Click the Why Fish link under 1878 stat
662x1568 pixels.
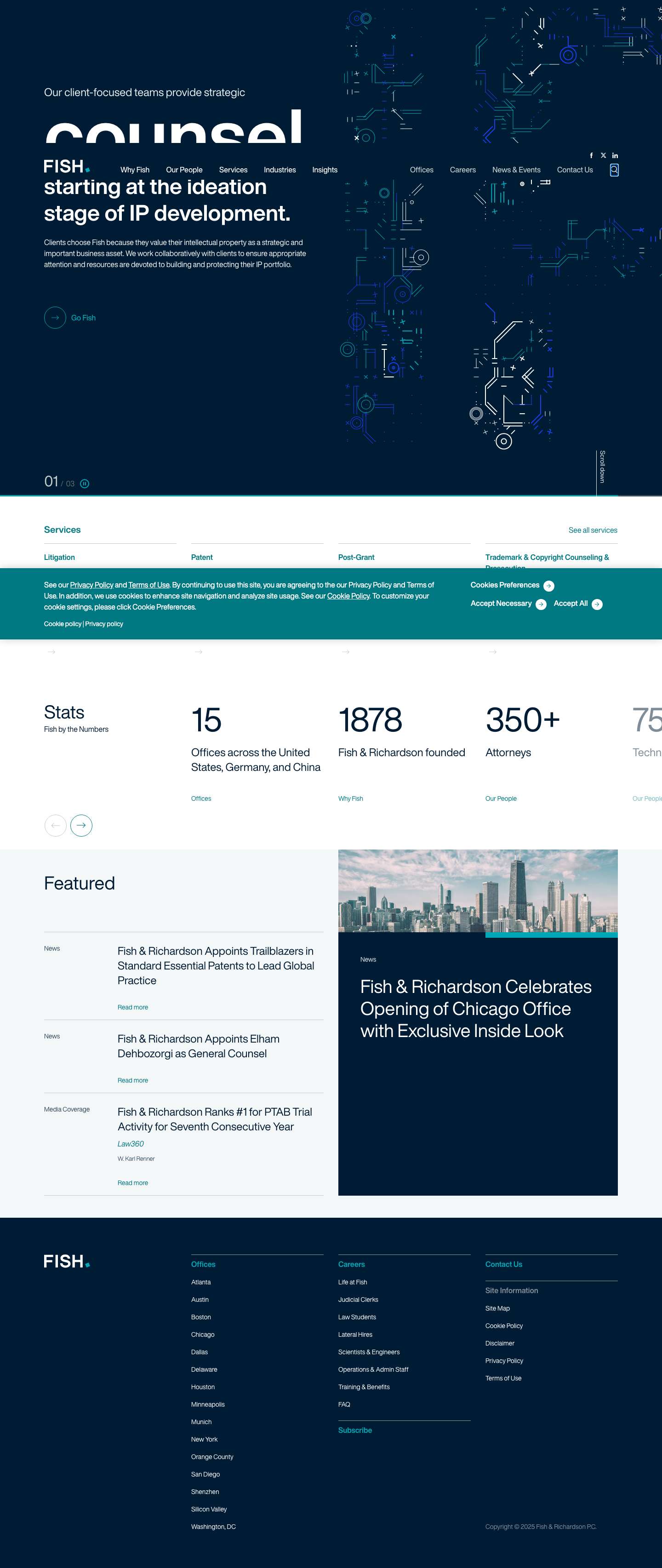pyautogui.click(x=351, y=798)
